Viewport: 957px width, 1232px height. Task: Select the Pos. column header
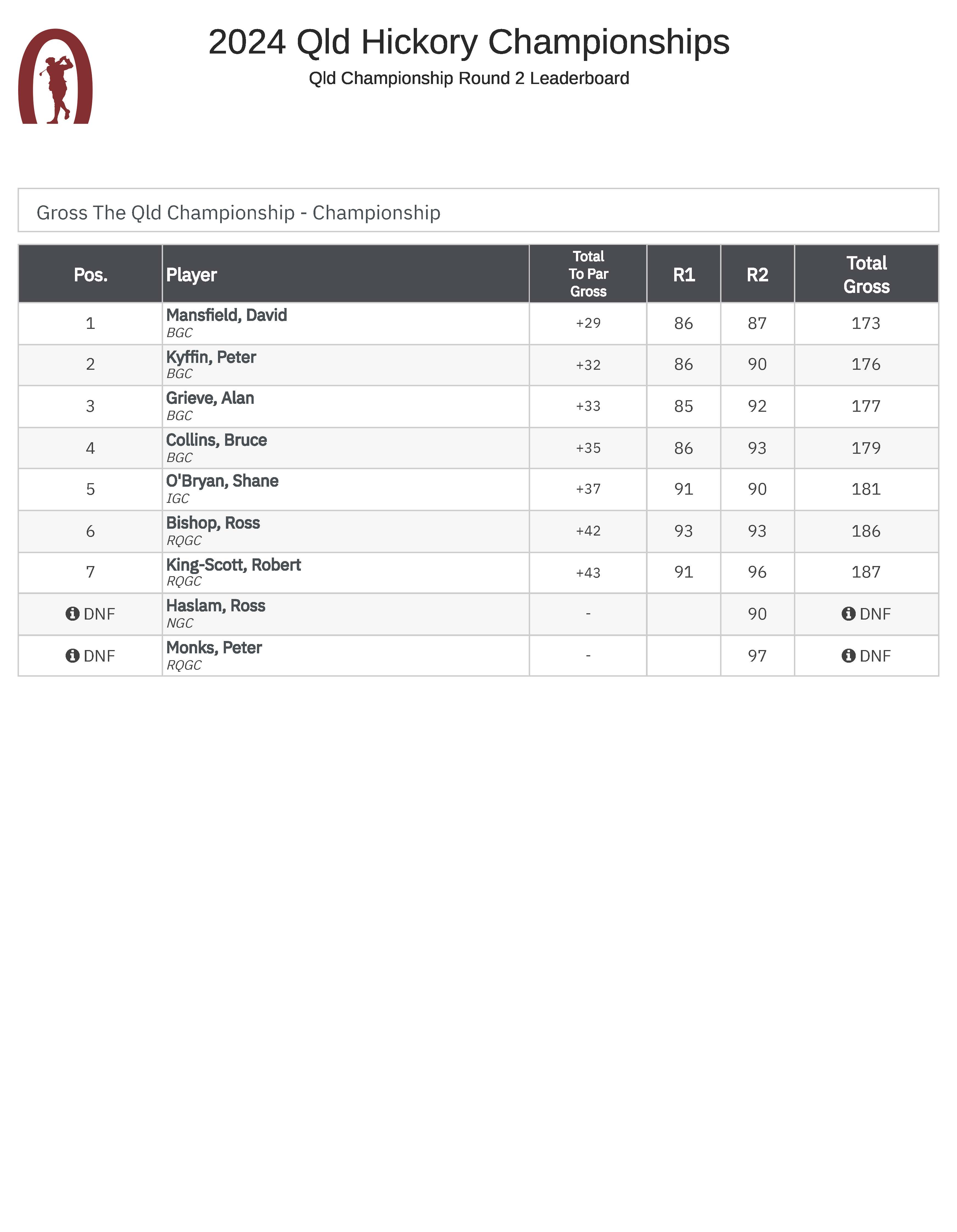90,275
